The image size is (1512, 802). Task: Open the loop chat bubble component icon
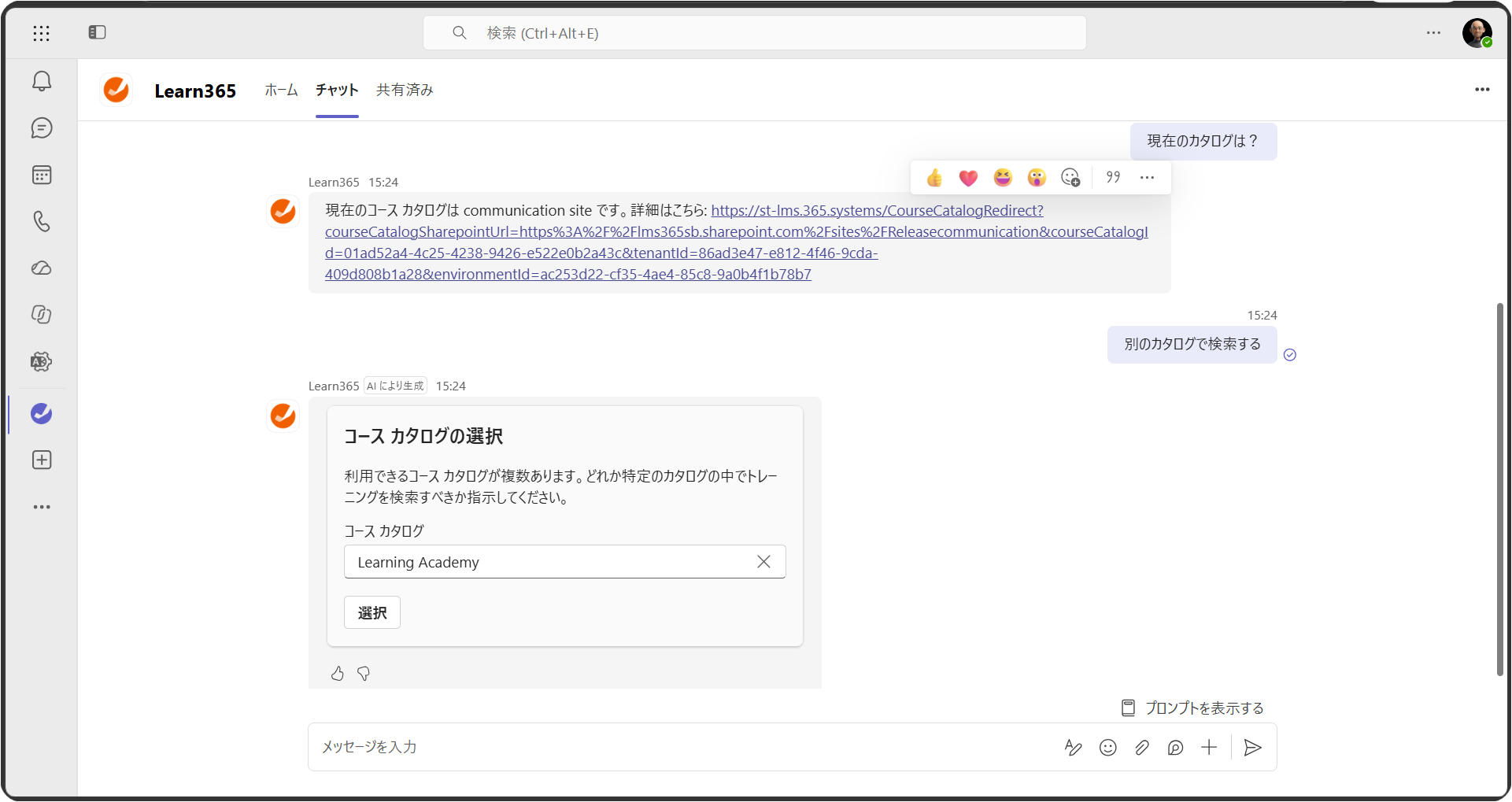(x=1175, y=748)
